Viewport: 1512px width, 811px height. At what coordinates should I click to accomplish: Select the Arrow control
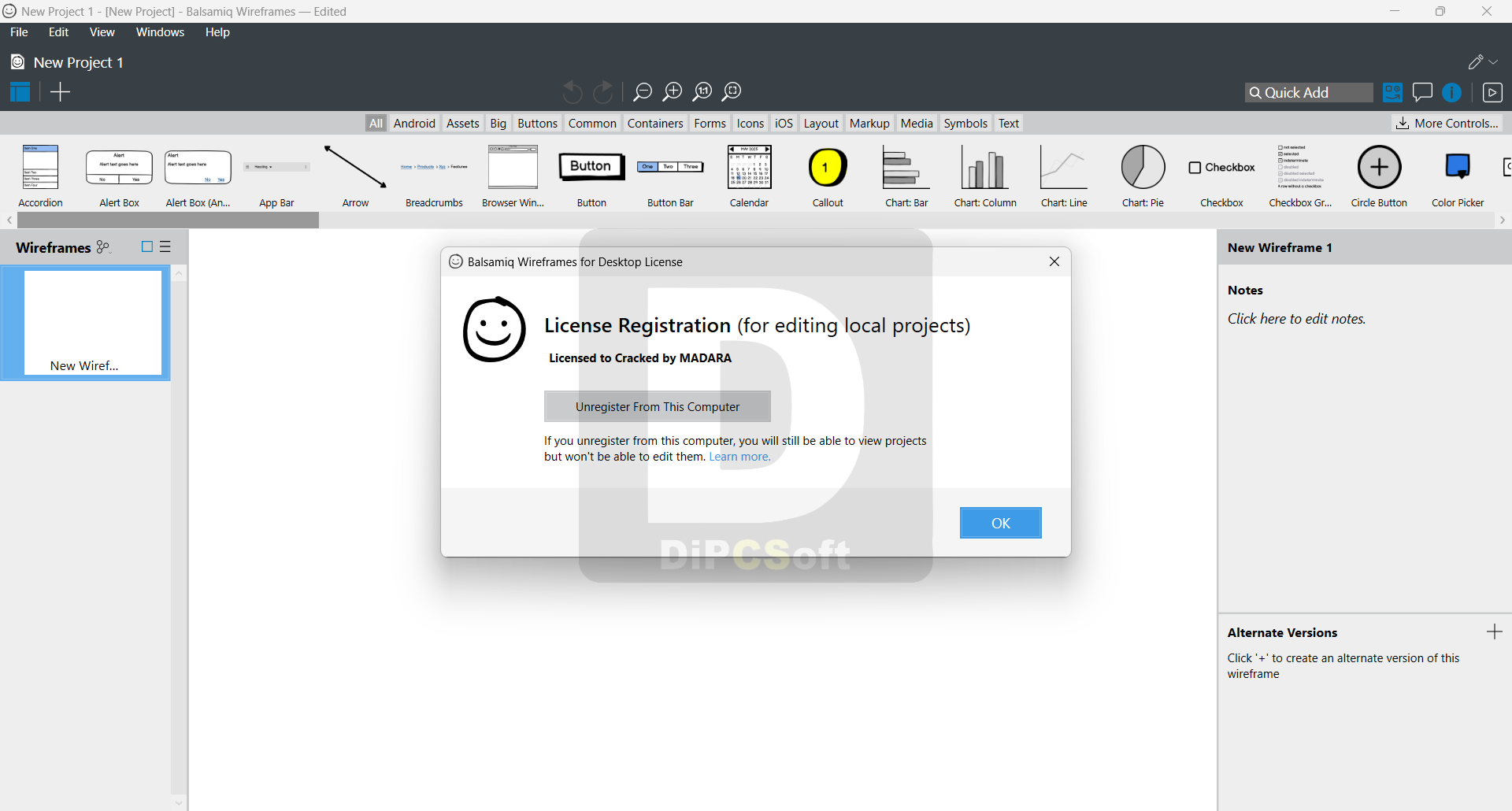click(x=355, y=176)
